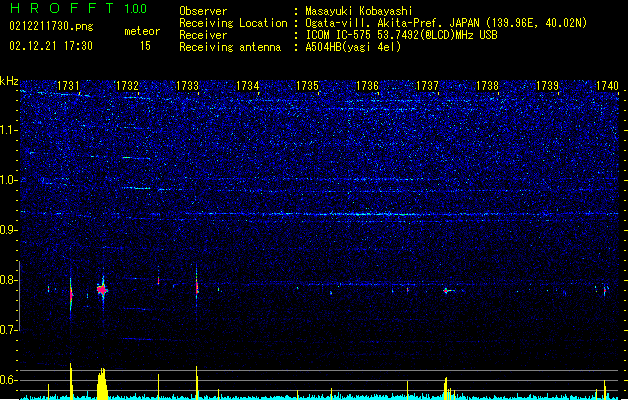Click the 'Observer' field label

point(203,11)
